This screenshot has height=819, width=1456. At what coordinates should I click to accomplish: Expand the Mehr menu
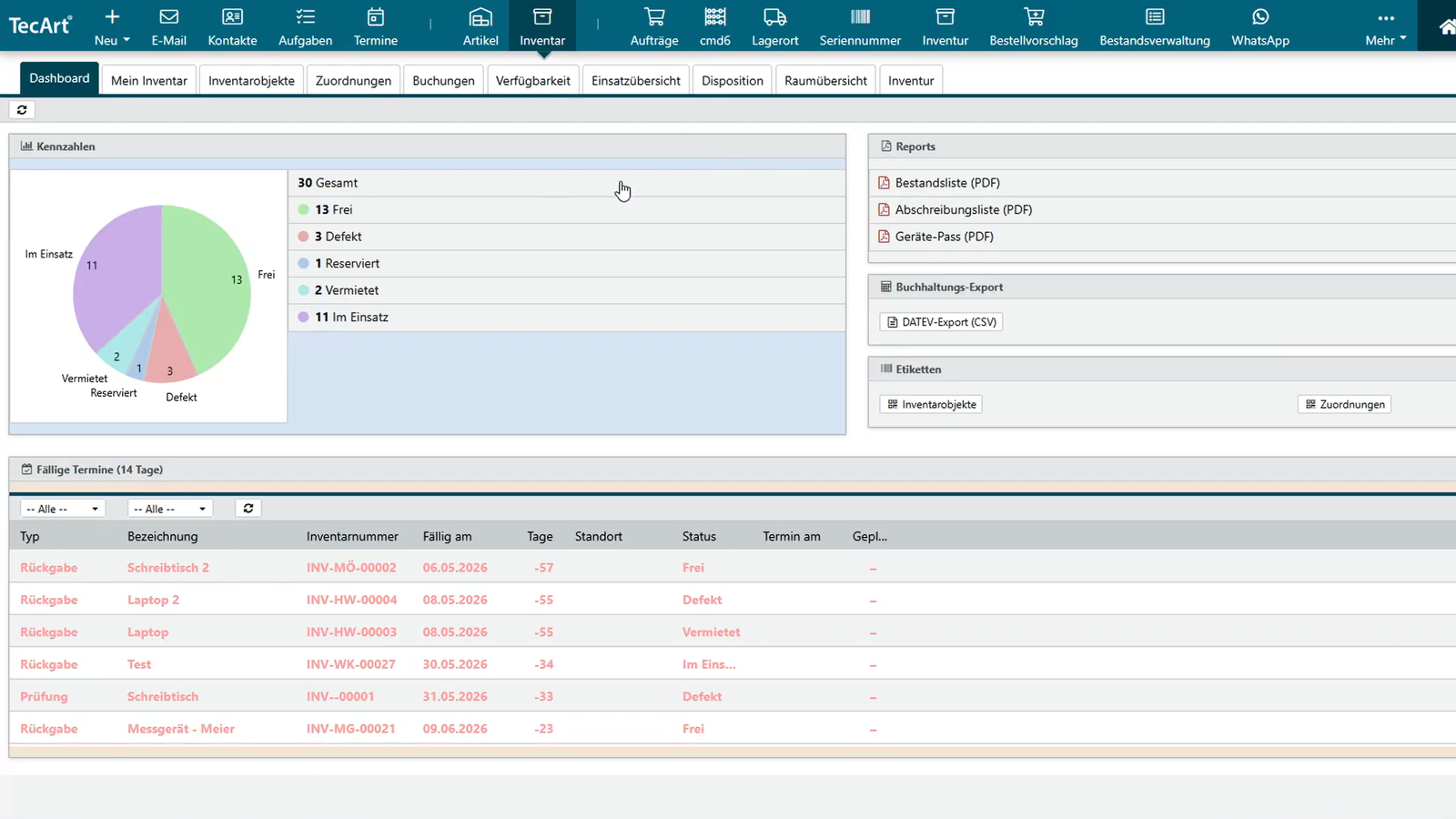tap(1385, 27)
